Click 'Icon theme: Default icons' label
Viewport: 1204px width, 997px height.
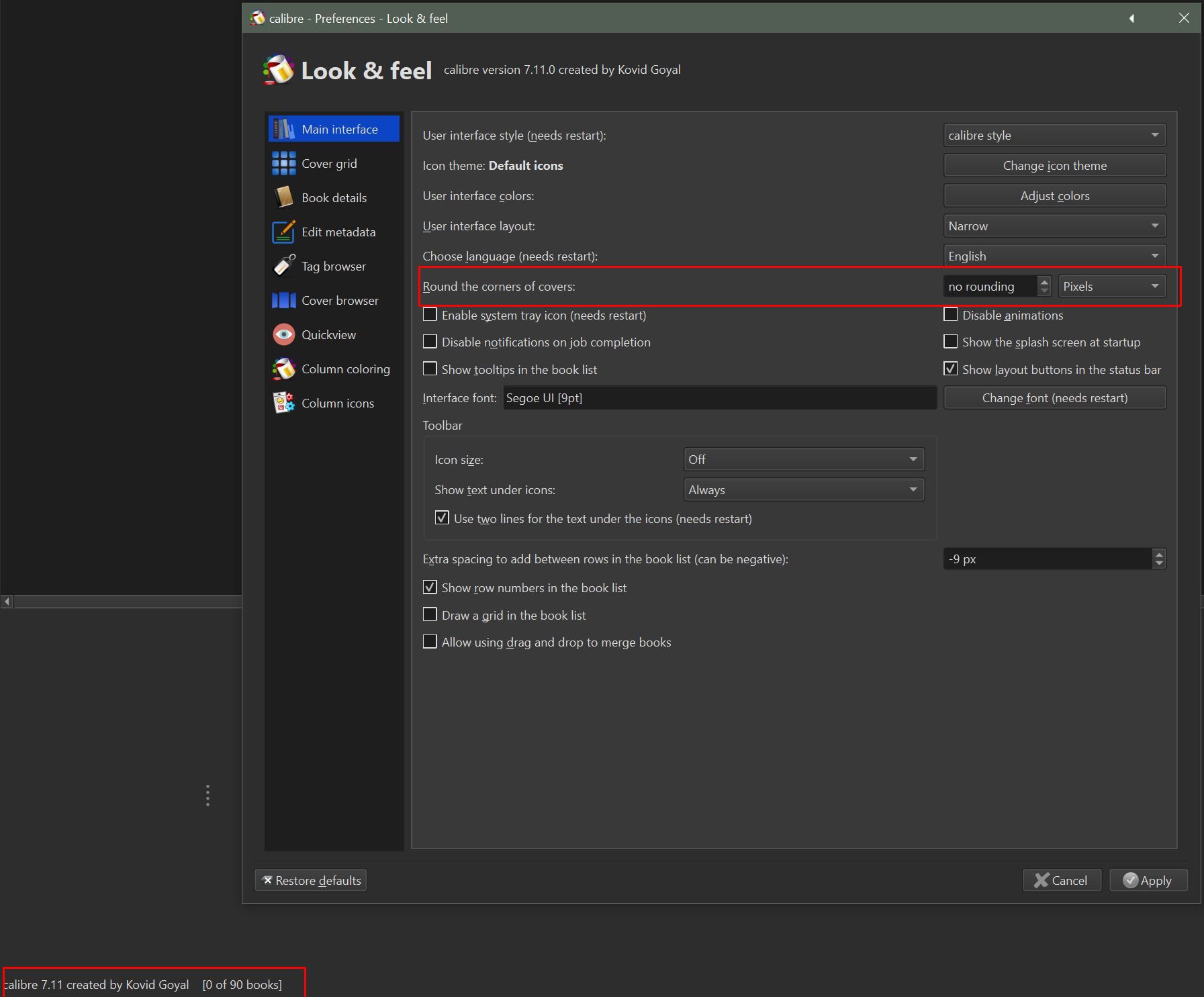coord(493,165)
